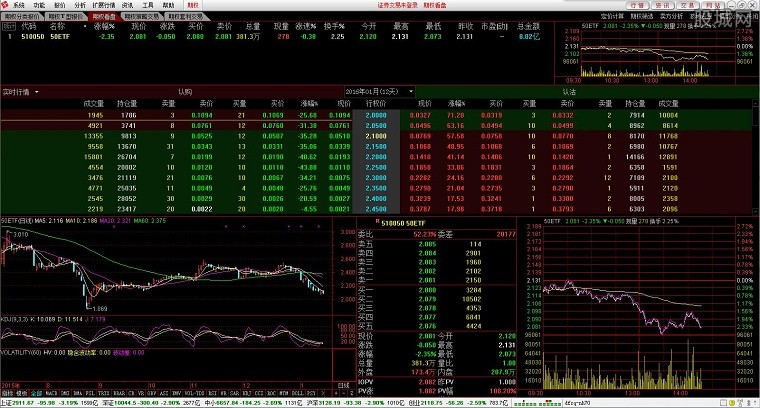Select the 指标 tab below the chart
Screen dimensions: 760x408
[7, 393]
